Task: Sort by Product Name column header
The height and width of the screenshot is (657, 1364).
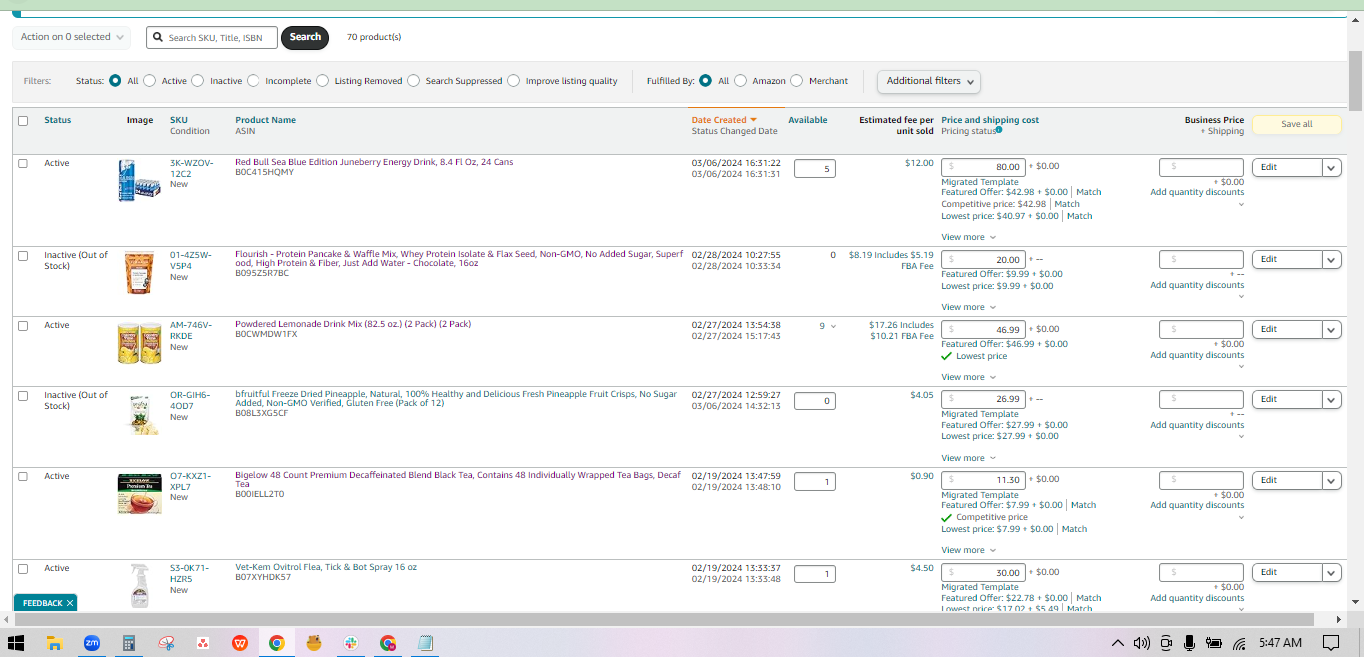Action: [265, 120]
